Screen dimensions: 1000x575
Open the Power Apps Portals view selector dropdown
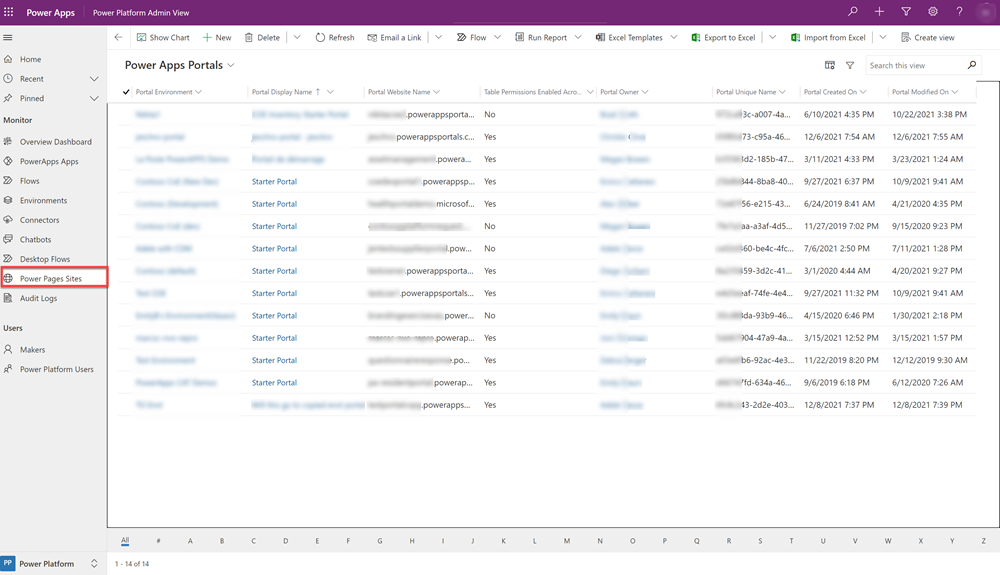point(231,65)
